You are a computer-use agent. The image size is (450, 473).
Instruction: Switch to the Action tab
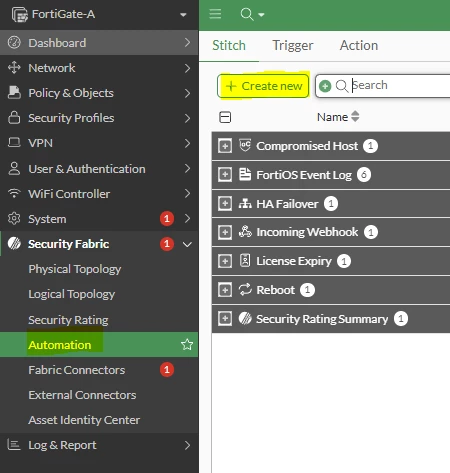(359, 45)
